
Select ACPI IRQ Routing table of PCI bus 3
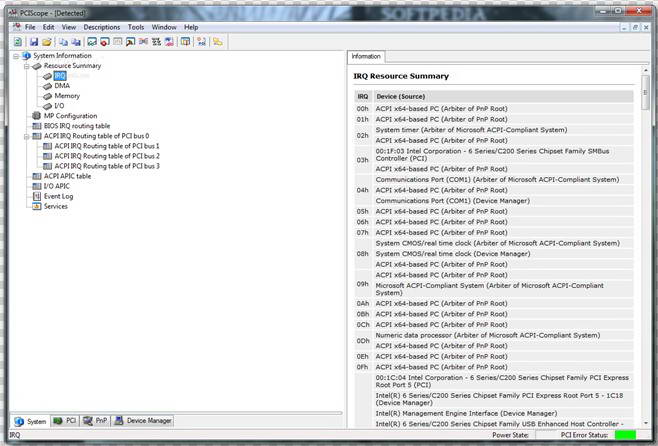pyautogui.click(x=107, y=166)
